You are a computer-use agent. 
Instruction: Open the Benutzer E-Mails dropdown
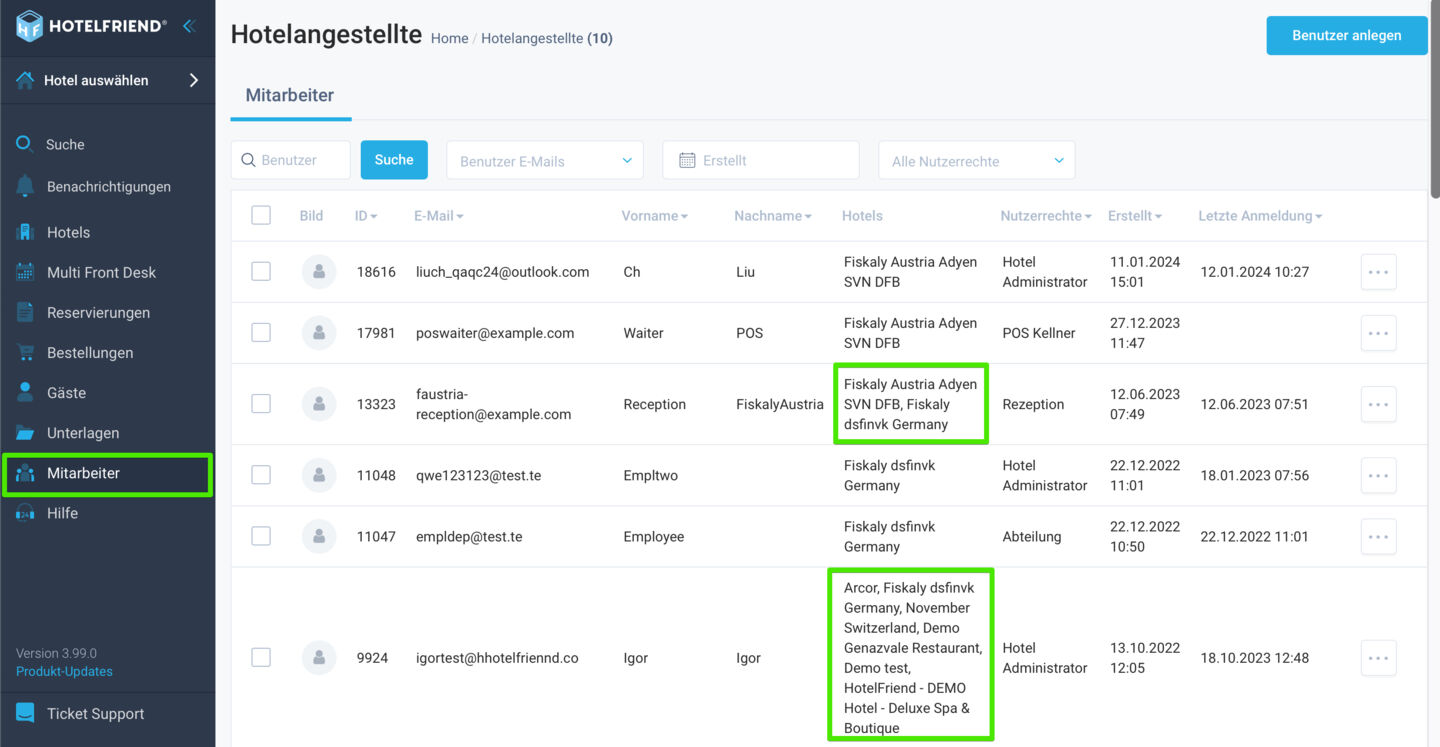coord(545,160)
